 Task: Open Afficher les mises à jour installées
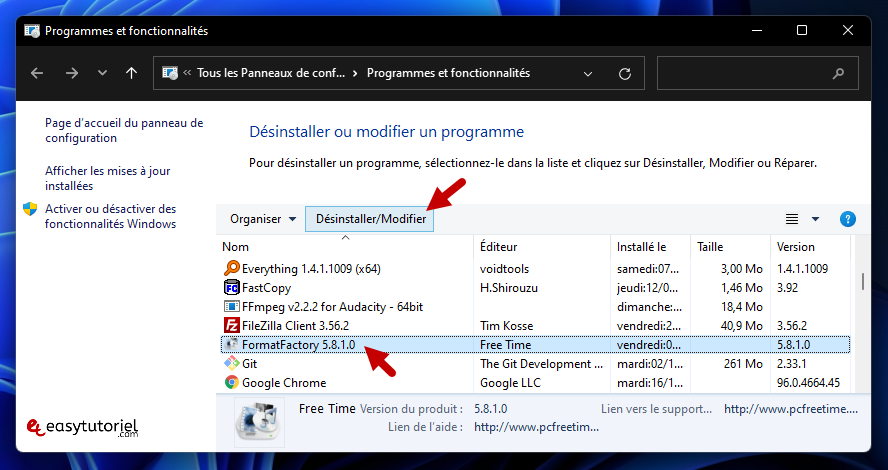[108, 178]
